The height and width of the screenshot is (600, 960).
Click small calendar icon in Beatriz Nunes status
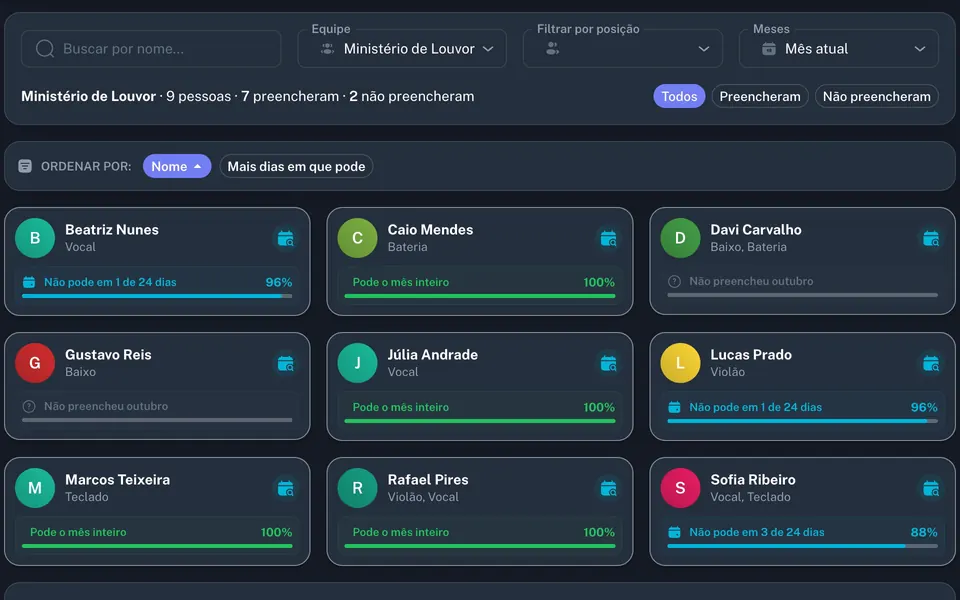click(x=29, y=282)
